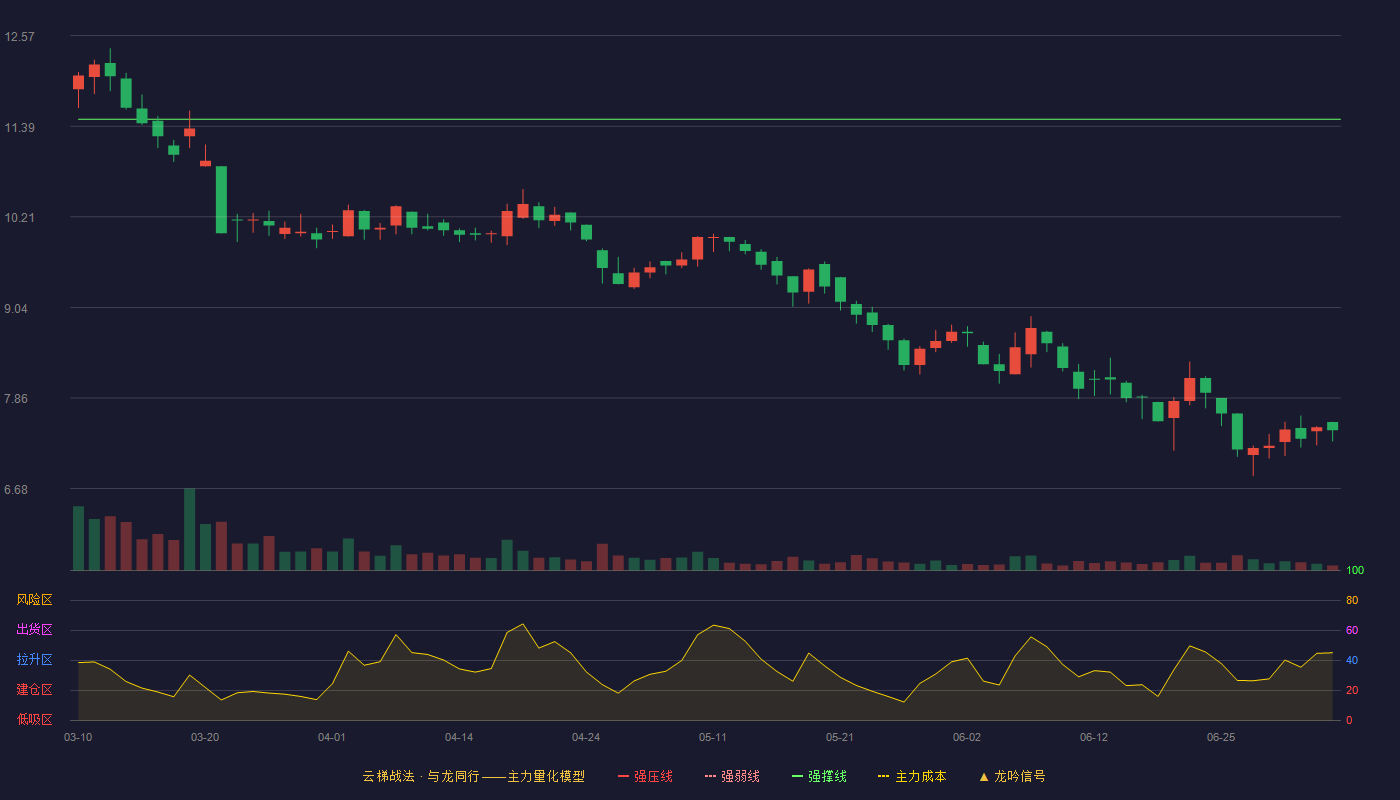
Task: Click the 低吸区 zone label
Action: click(34, 719)
